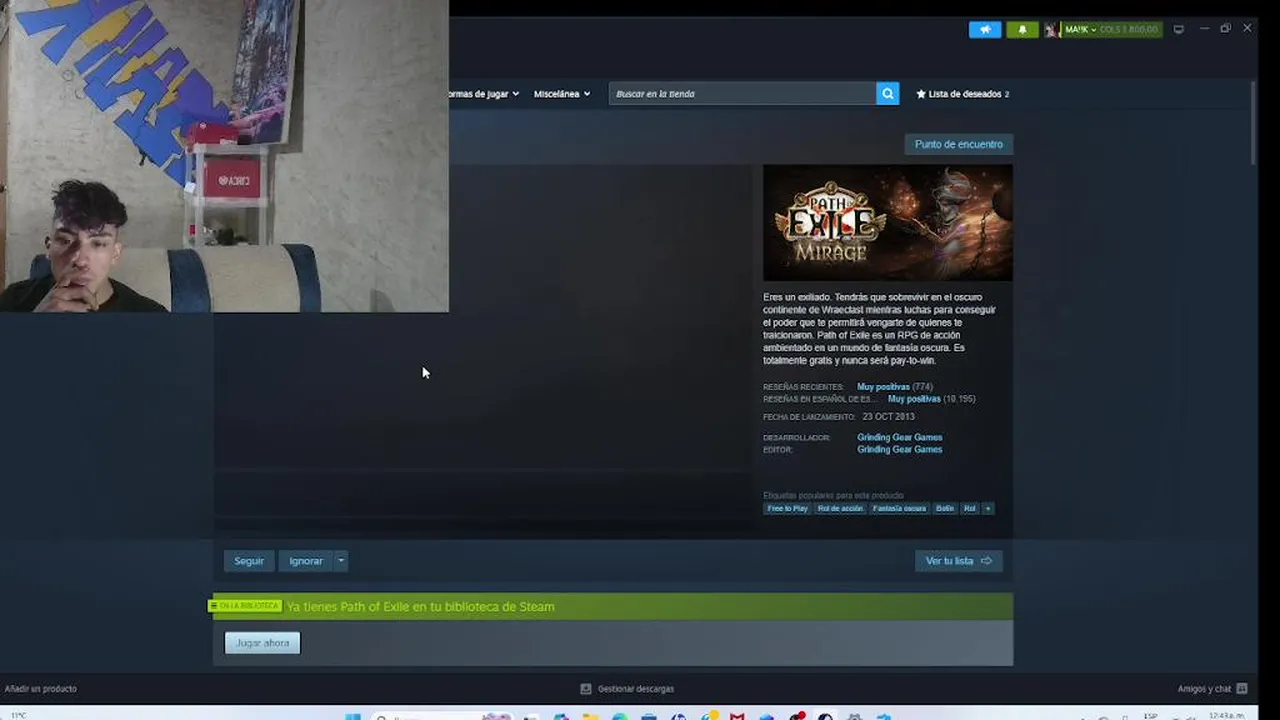Click the 'Ver tu lista' button
Image resolution: width=1280 pixels, height=720 pixels.
pyautogui.click(x=958, y=561)
